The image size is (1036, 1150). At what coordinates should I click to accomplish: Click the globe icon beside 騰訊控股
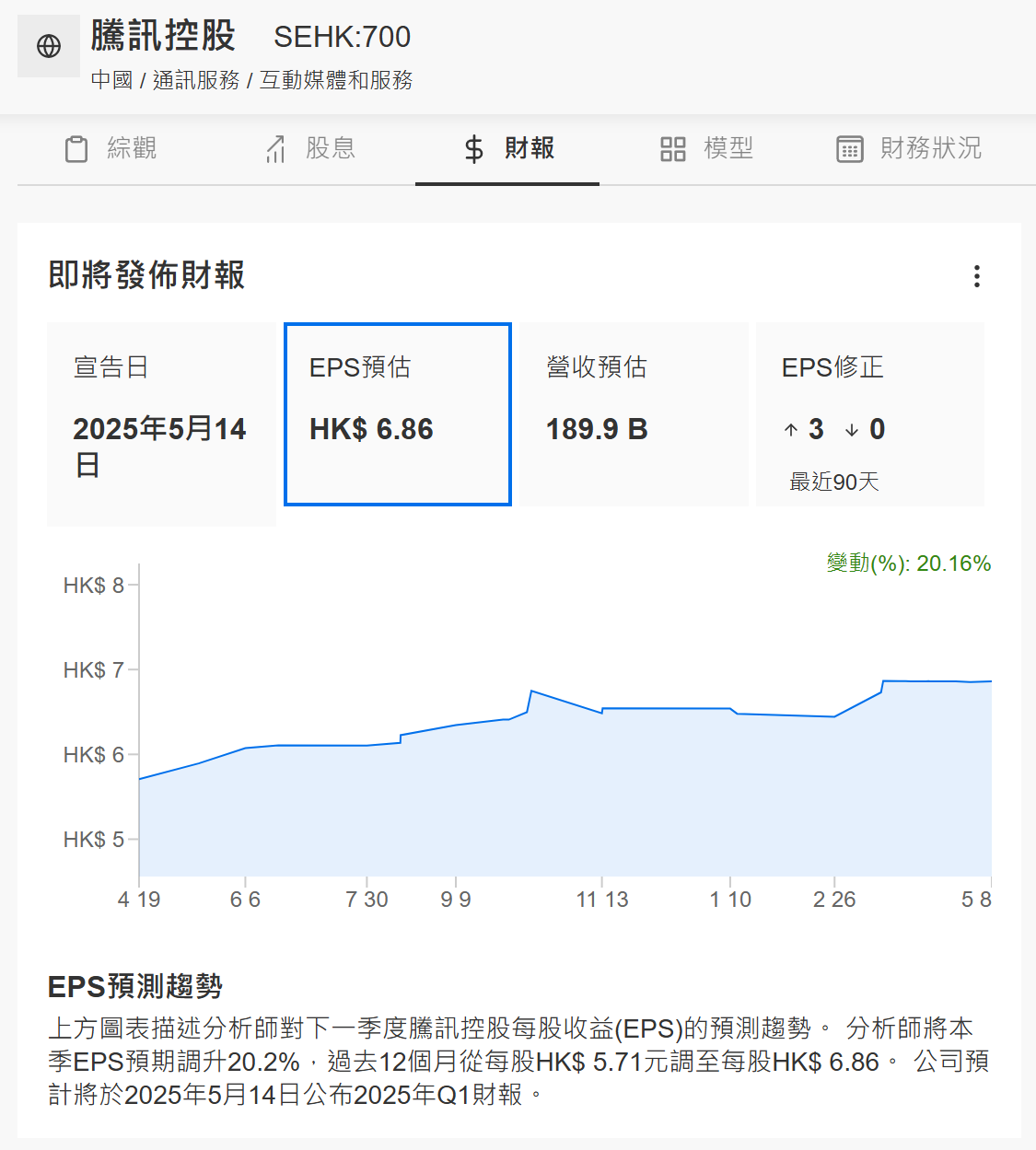tap(49, 46)
